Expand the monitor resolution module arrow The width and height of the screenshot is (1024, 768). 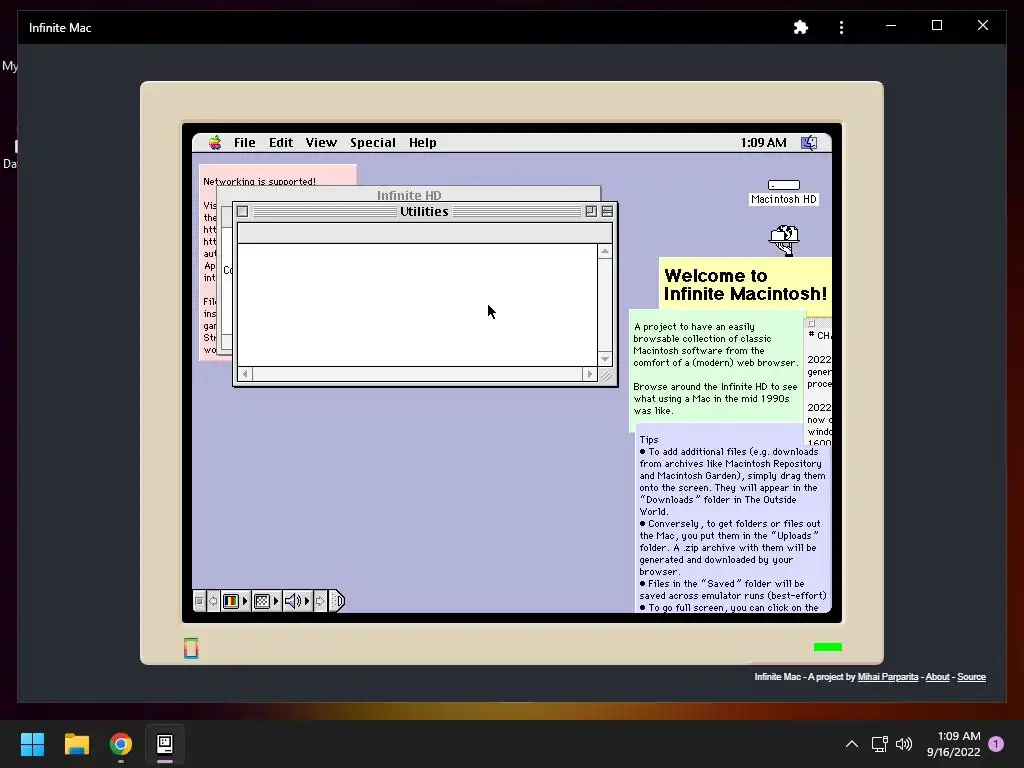coord(276,601)
